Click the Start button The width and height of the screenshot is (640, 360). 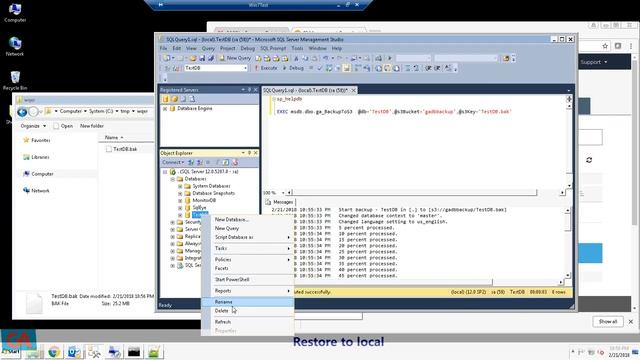[x=12, y=352]
